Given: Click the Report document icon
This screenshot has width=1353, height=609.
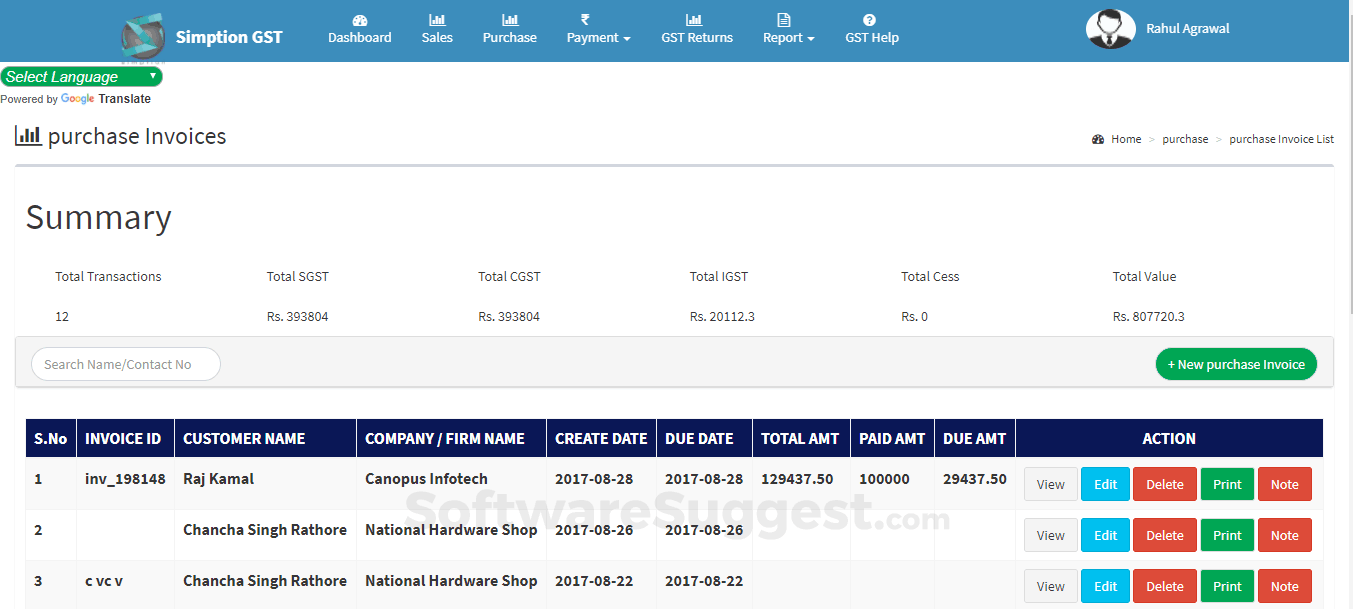Looking at the screenshot, I should (x=783, y=19).
